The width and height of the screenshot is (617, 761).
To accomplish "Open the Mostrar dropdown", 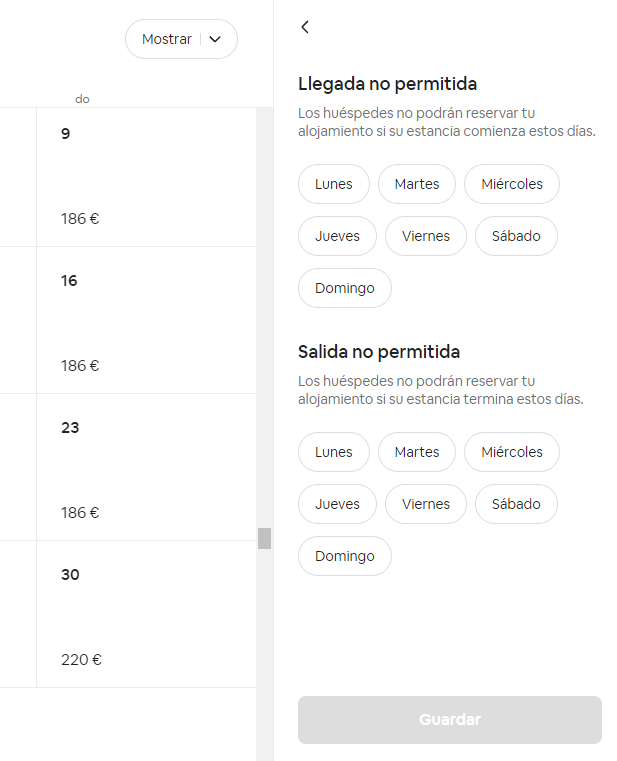I will click(x=181, y=39).
